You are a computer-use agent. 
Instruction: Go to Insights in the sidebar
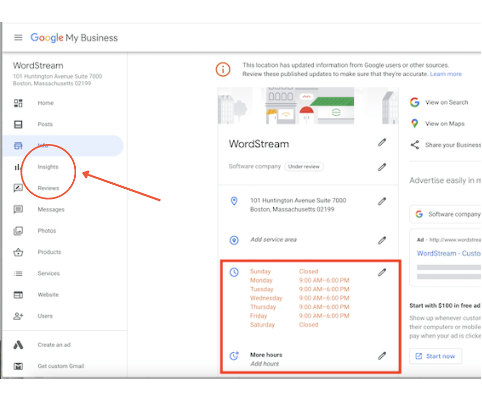[48, 167]
